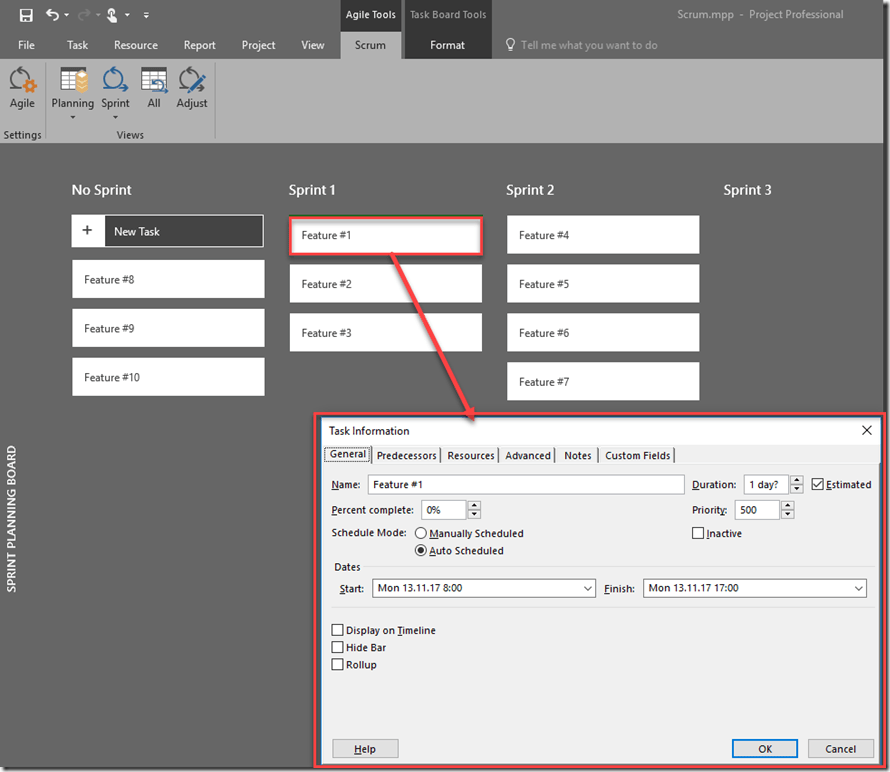890x772 pixels.
Task: Open the Sprint view icon
Action: [115, 83]
